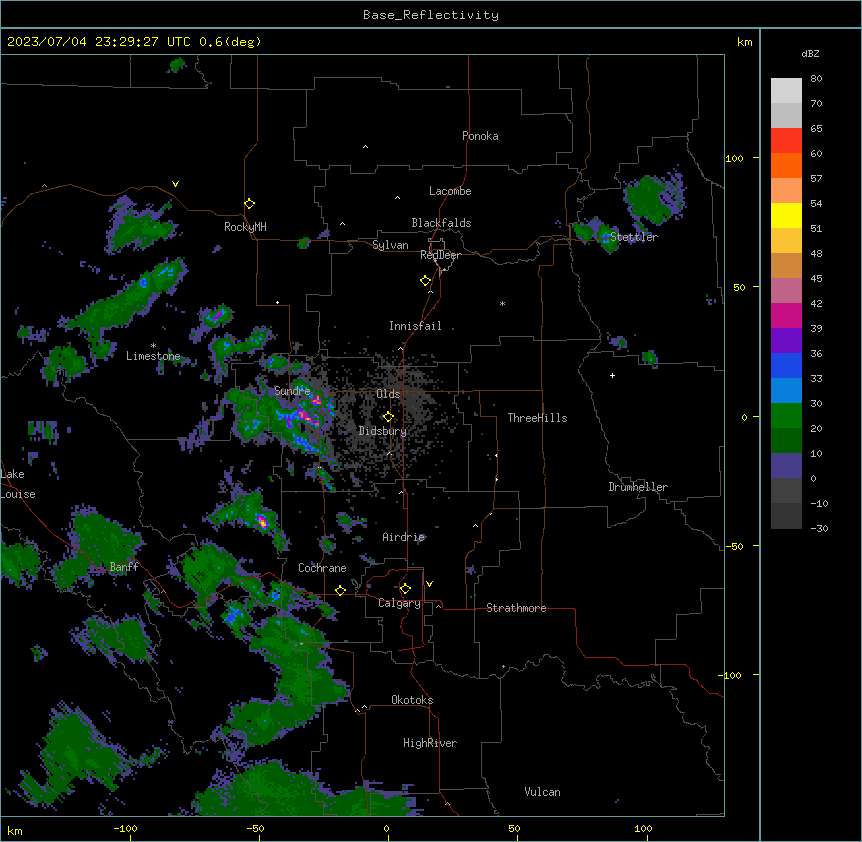Click the Lacombe town label
The height and width of the screenshot is (842, 862).
[450, 191]
